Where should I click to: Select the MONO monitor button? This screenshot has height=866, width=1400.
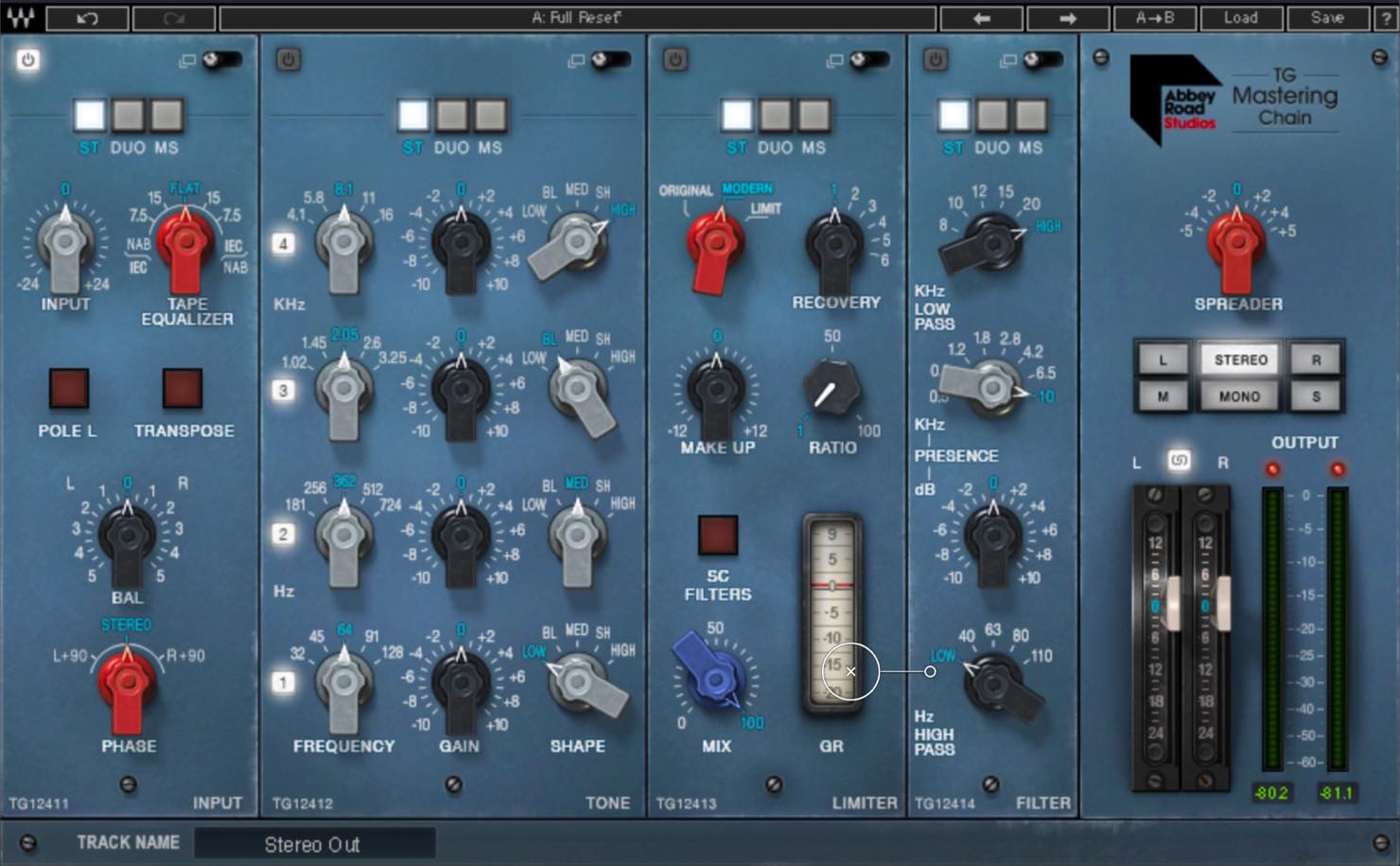click(1239, 397)
